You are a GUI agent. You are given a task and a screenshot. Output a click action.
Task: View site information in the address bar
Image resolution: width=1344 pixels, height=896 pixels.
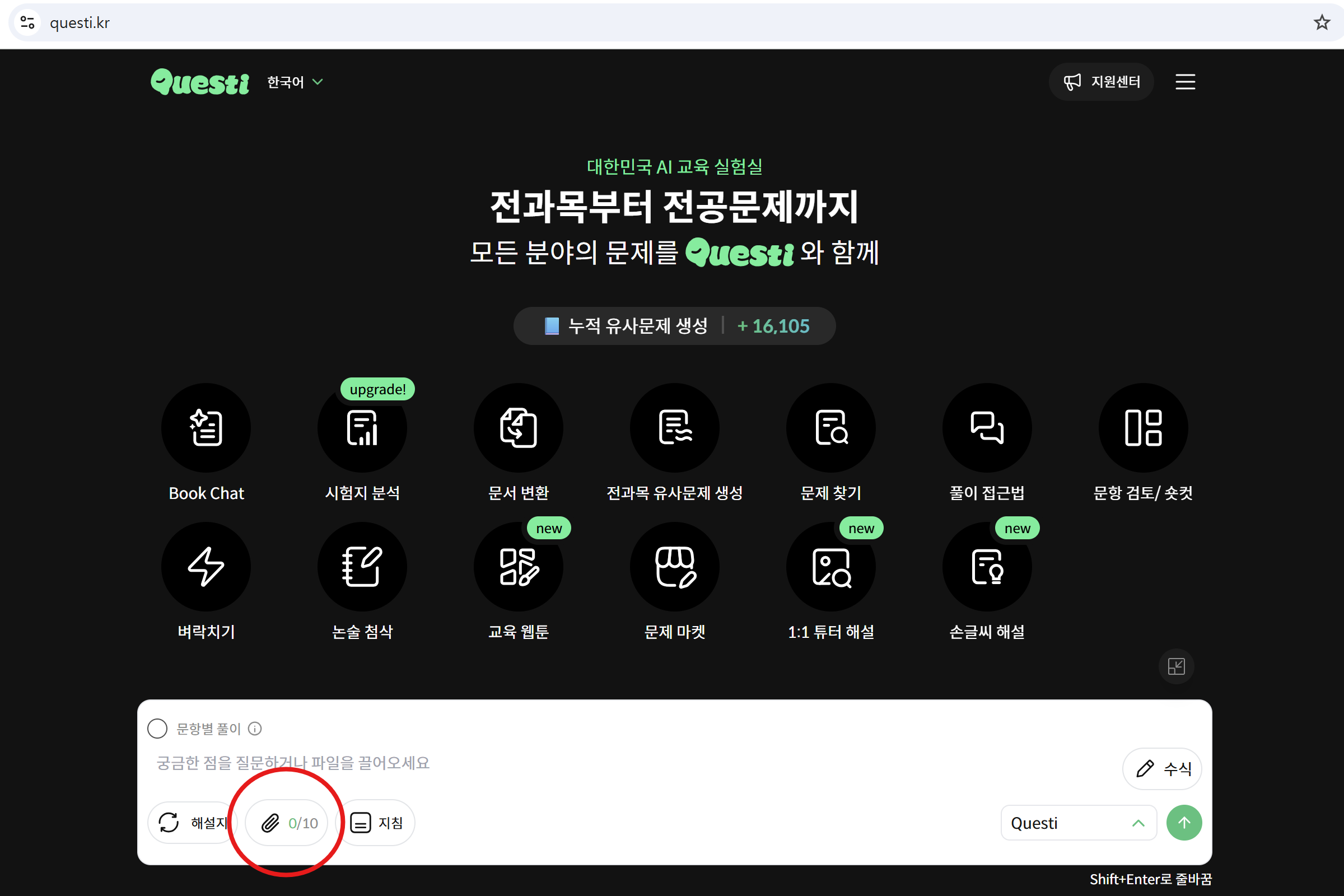pos(27,23)
